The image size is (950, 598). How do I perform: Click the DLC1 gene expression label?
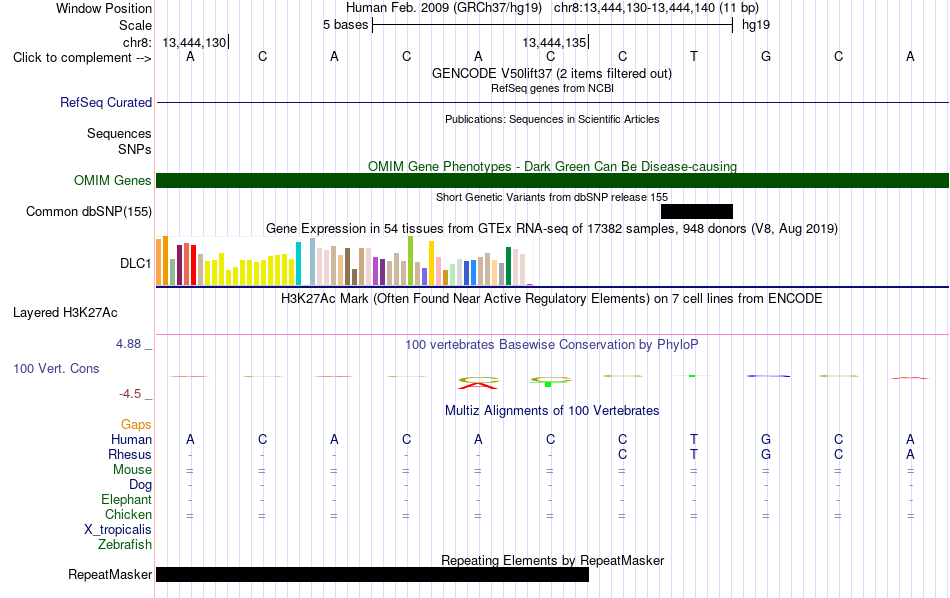point(135,263)
